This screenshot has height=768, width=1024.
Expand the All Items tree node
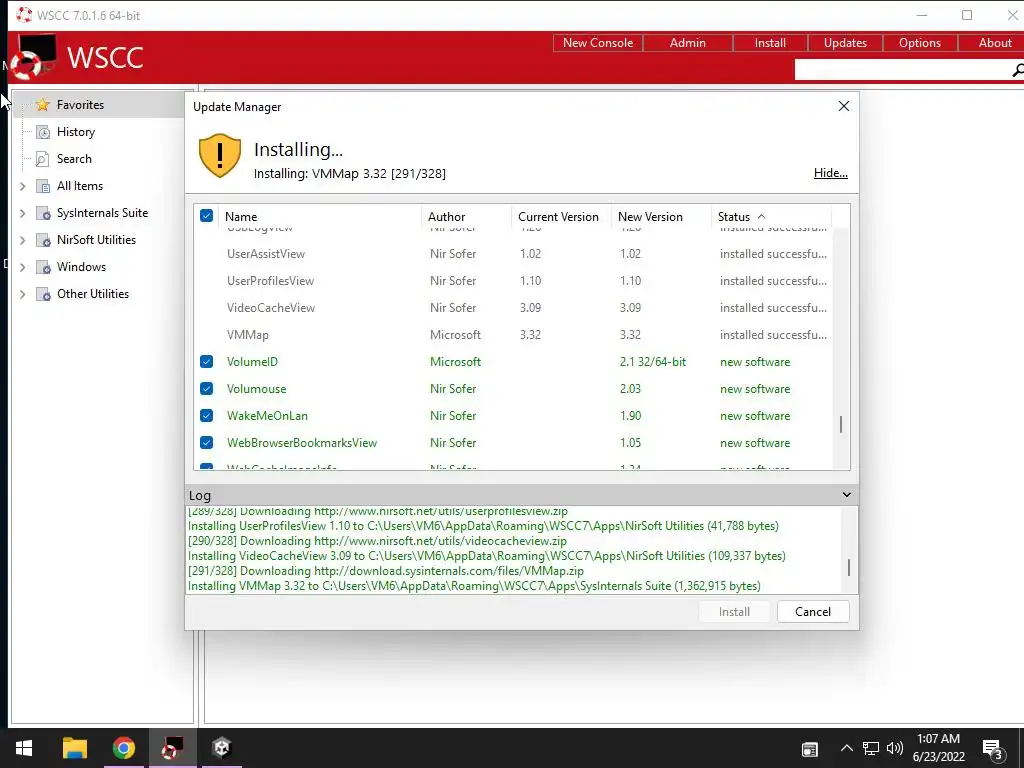(23, 186)
